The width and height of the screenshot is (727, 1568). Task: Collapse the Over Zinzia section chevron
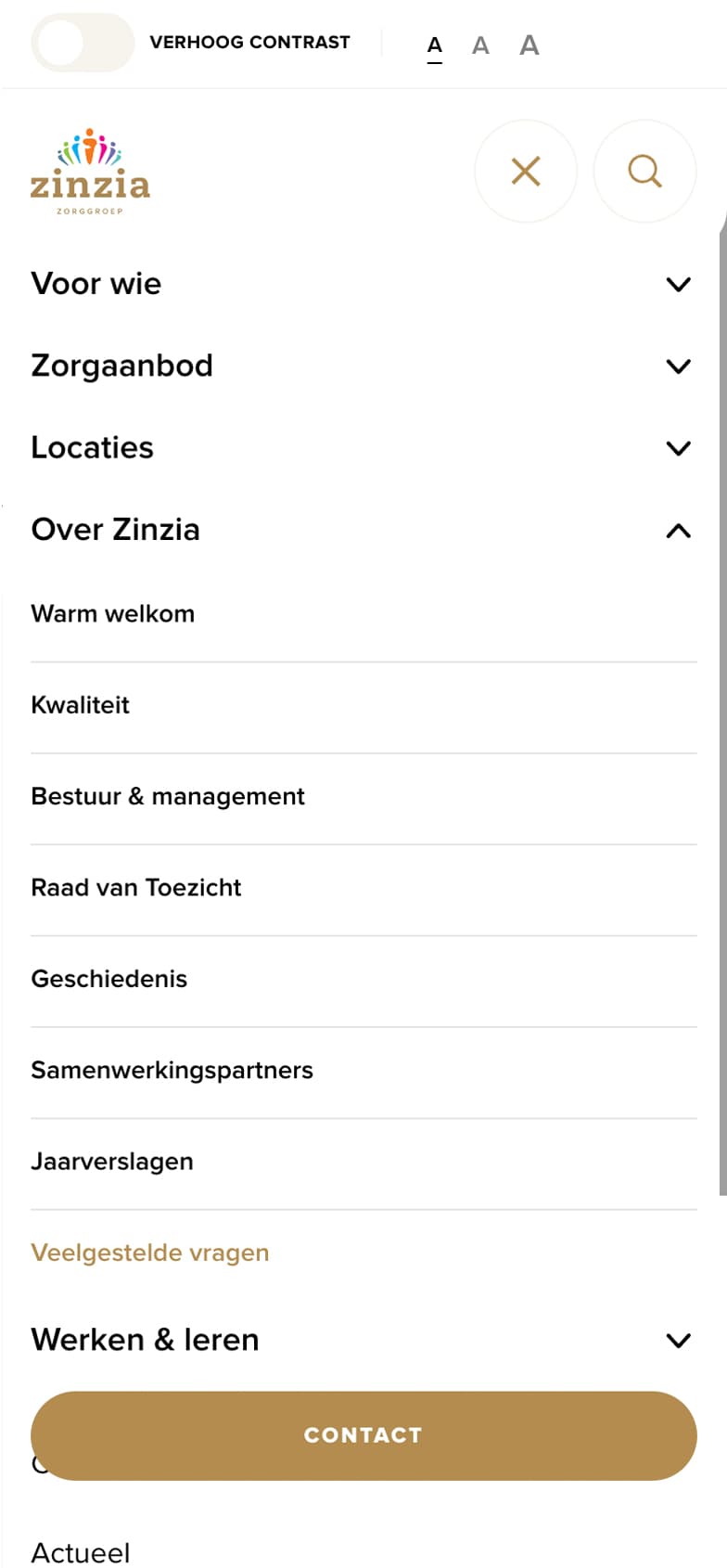[x=679, y=531]
